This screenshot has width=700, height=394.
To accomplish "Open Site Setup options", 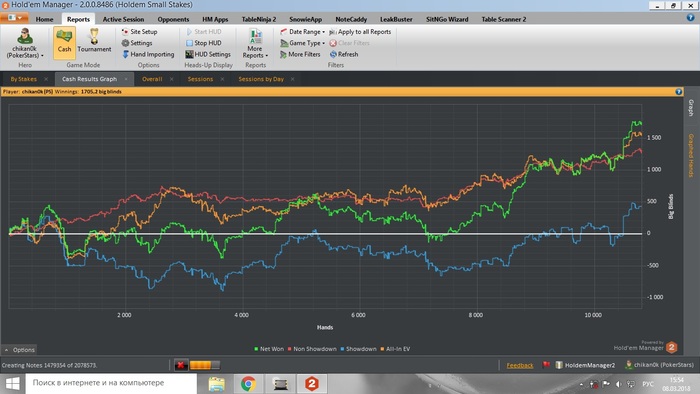I will [139, 32].
